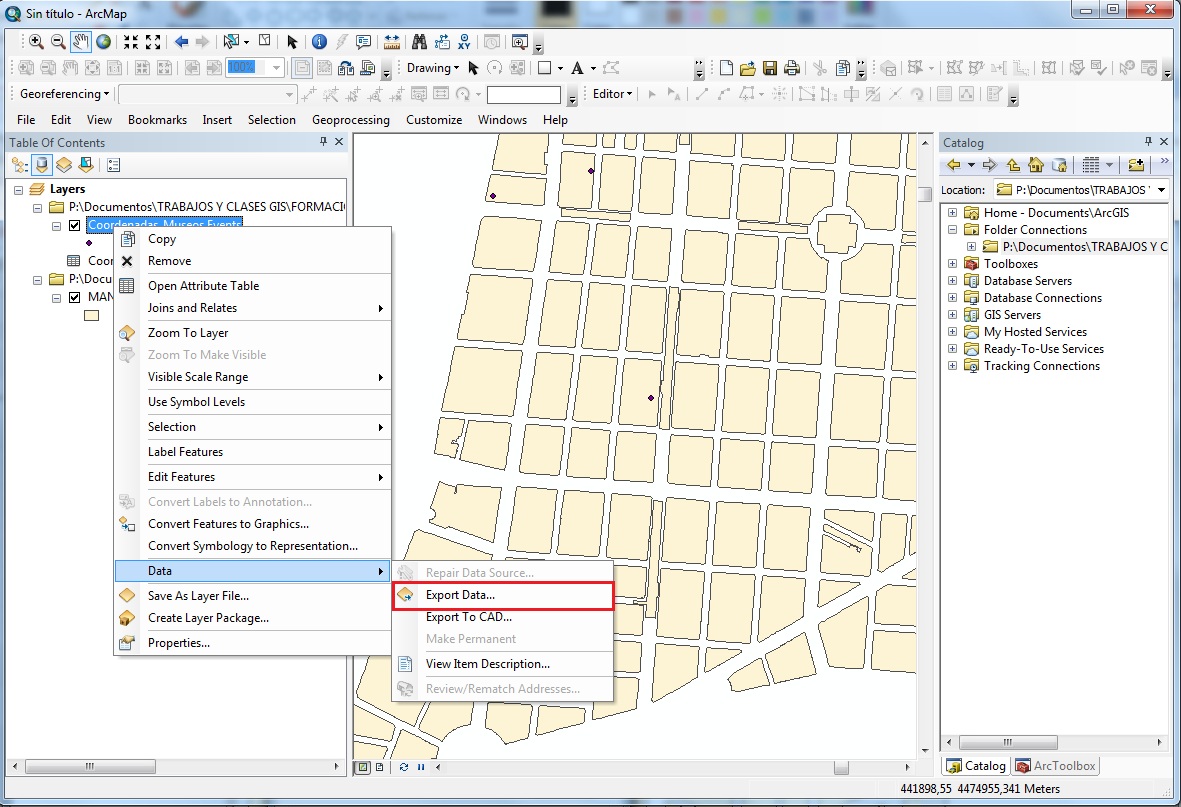Screen dimensions: 1181x807
Task: Click the Full Extent globe icon
Action: [x=103, y=41]
